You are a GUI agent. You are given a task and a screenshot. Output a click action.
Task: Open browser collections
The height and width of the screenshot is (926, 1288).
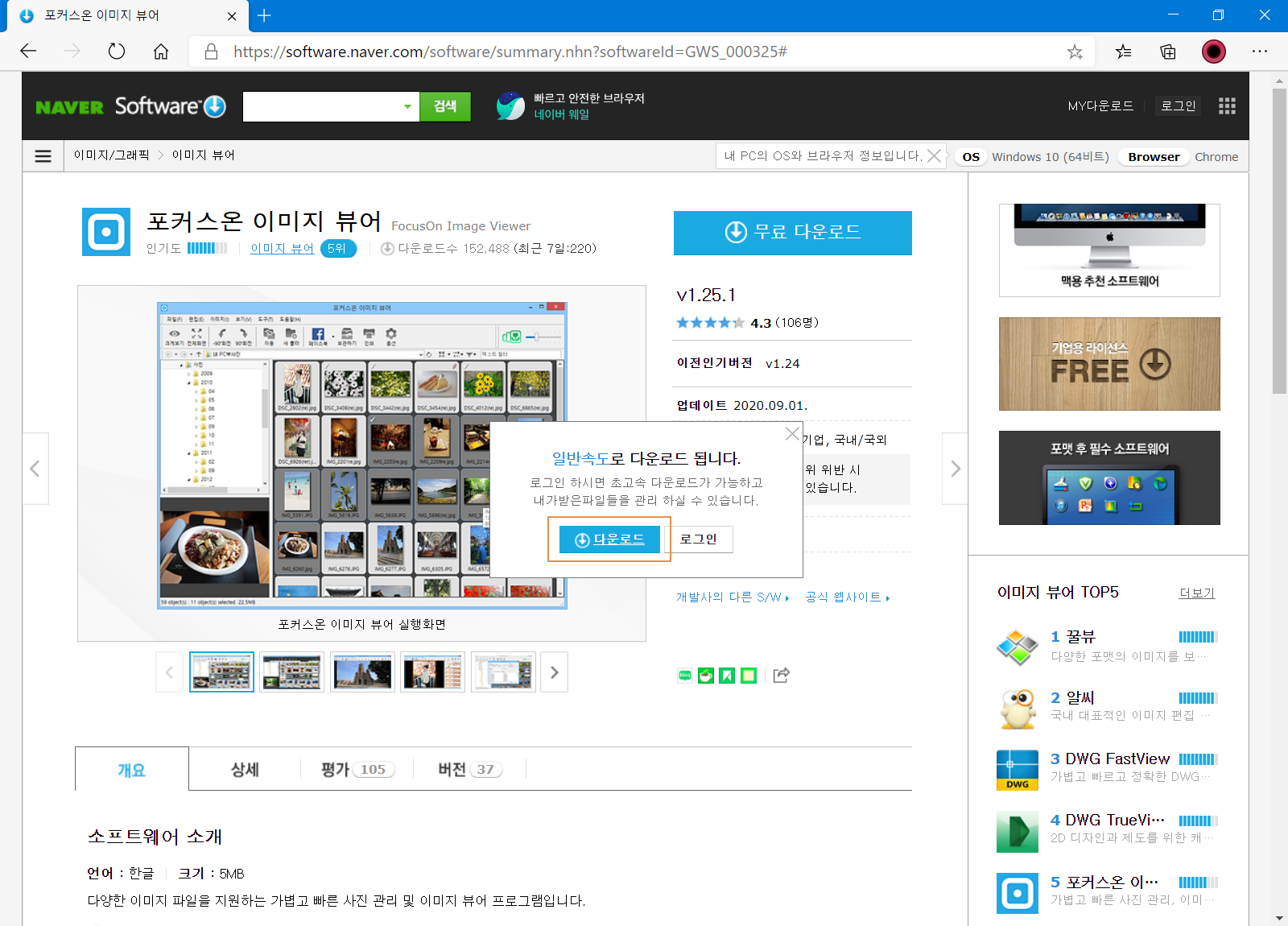point(1168,52)
